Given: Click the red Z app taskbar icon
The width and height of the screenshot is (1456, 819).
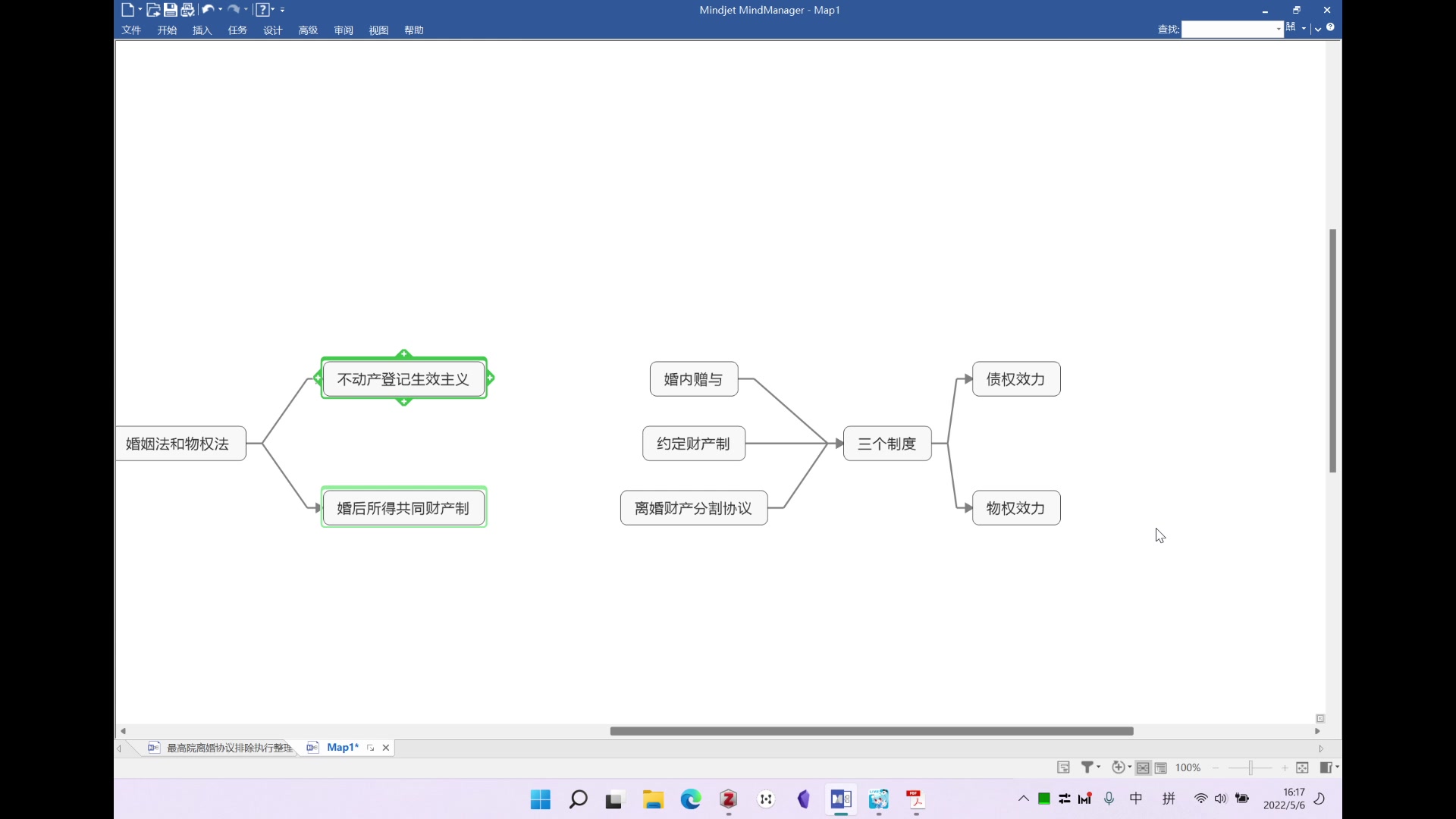Looking at the screenshot, I should click(x=729, y=799).
